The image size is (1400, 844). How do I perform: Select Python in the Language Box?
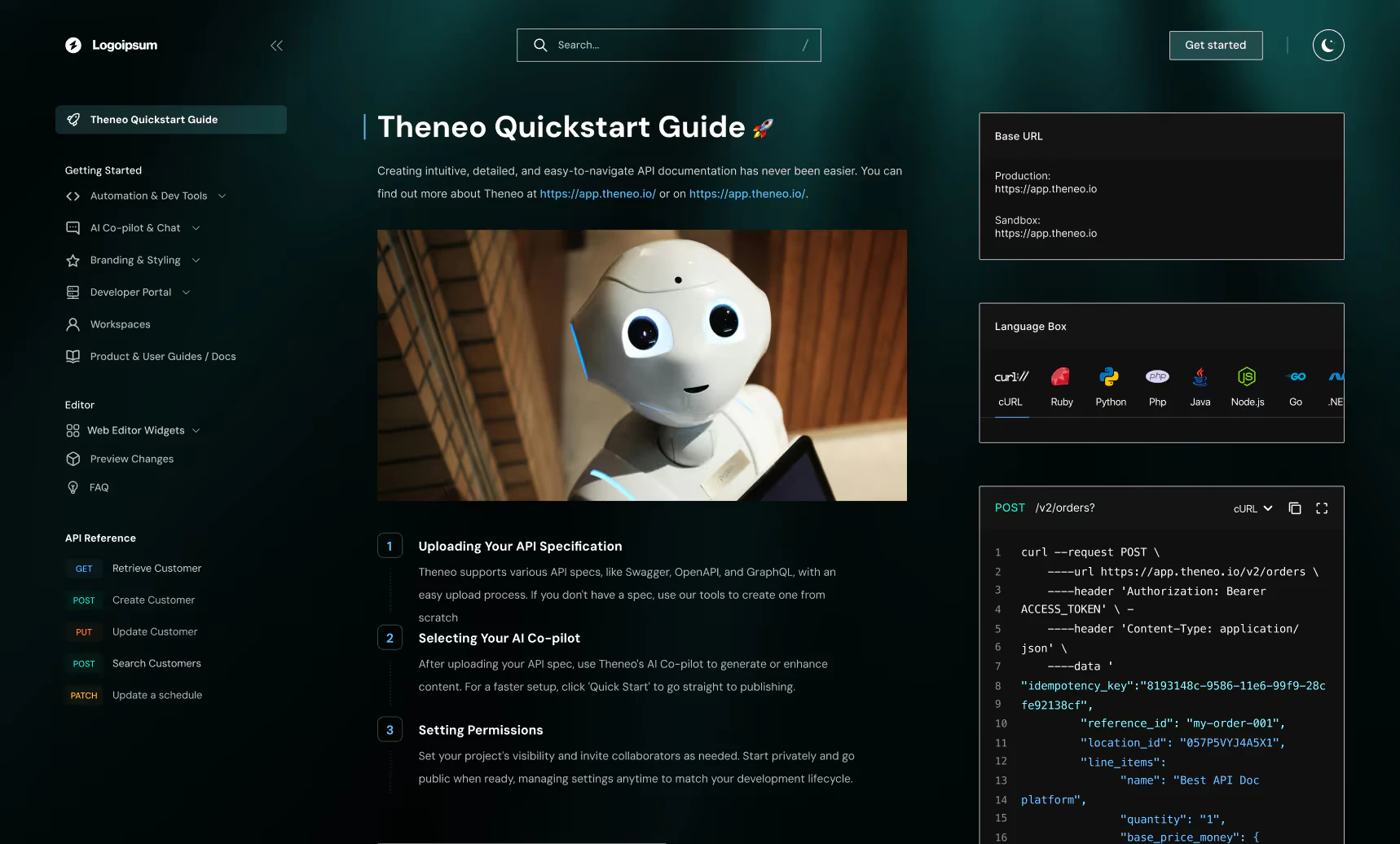point(1110,376)
